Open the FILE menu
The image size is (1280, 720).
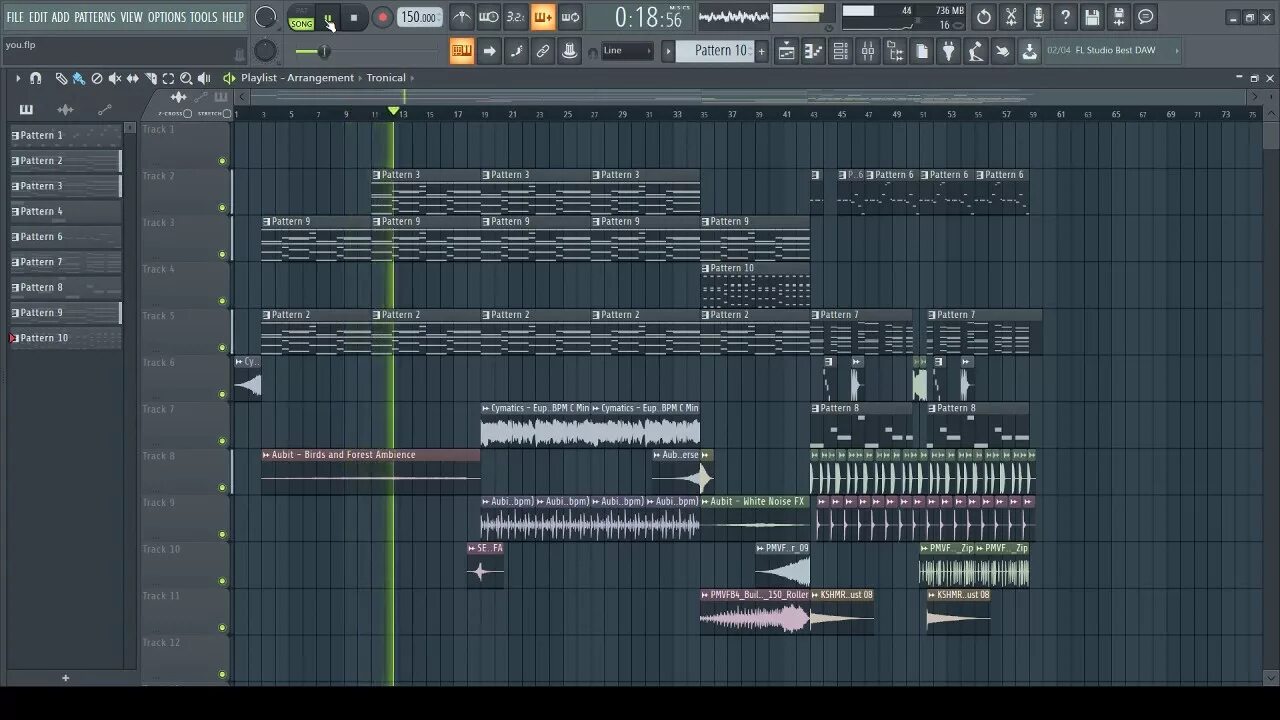(x=15, y=17)
